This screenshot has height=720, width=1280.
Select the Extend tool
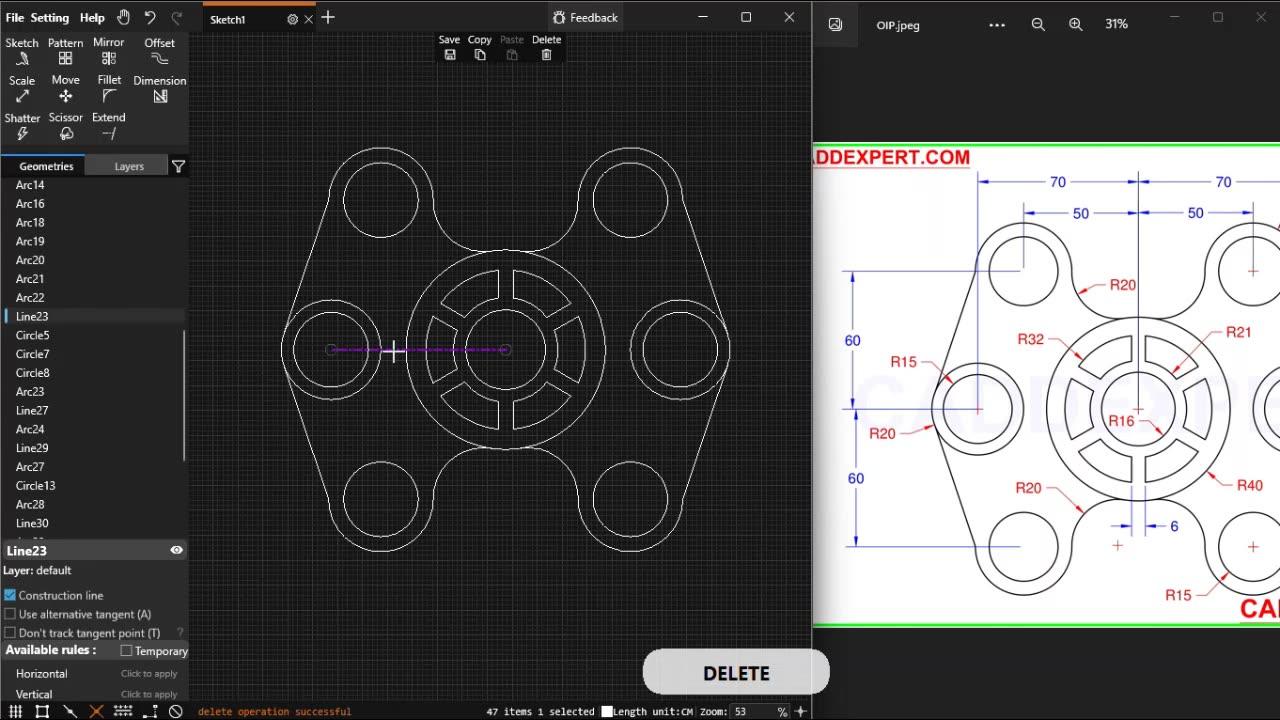pyautogui.click(x=109, y=126)
